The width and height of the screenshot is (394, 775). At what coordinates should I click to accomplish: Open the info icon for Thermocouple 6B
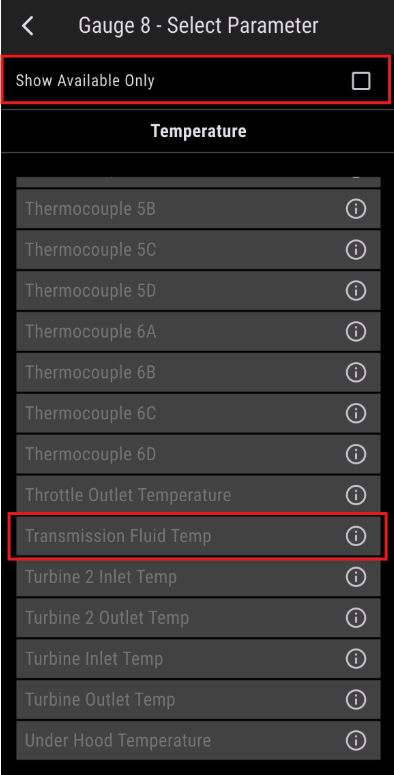[355, 373]
